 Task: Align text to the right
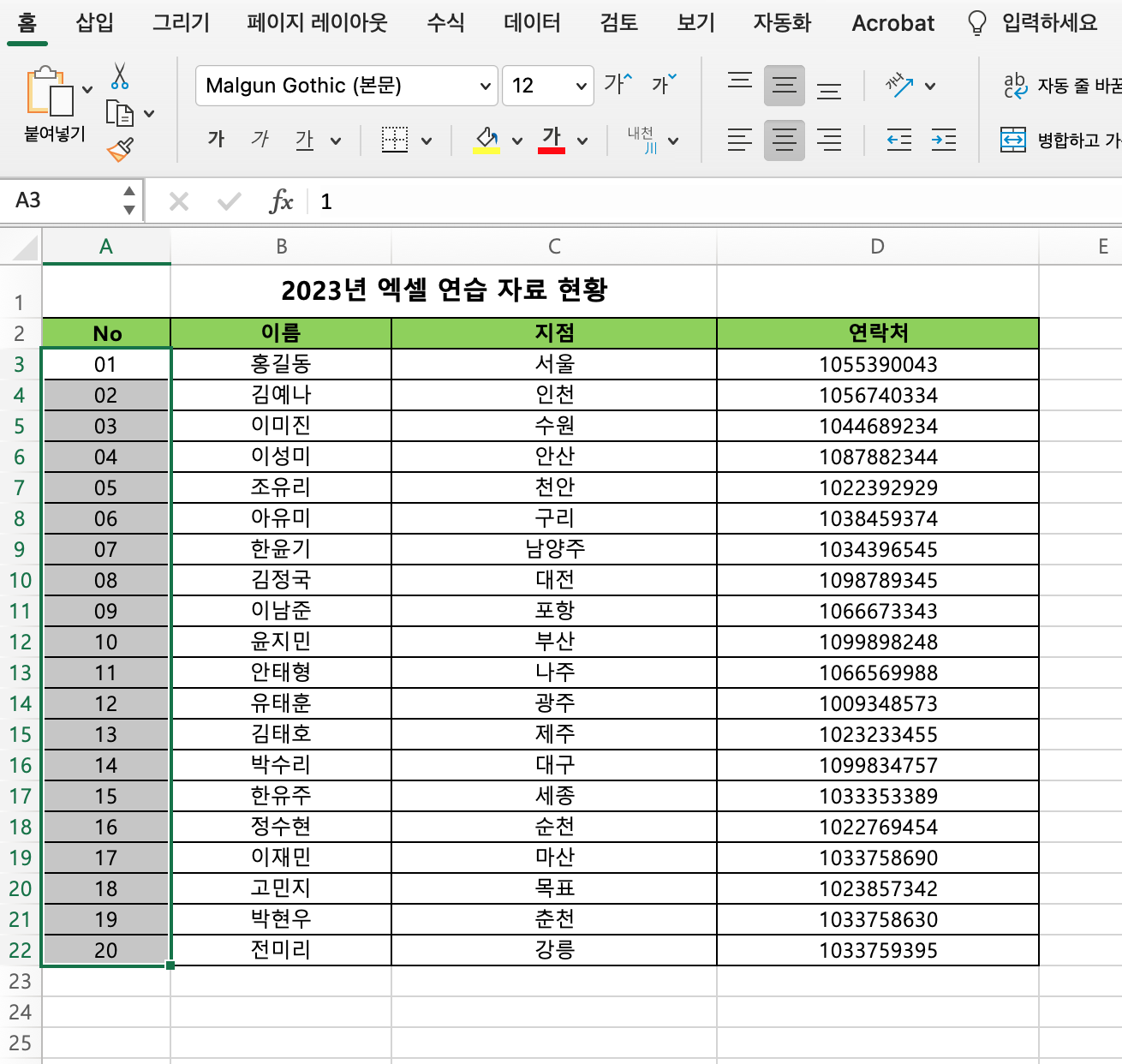point(829,140)
